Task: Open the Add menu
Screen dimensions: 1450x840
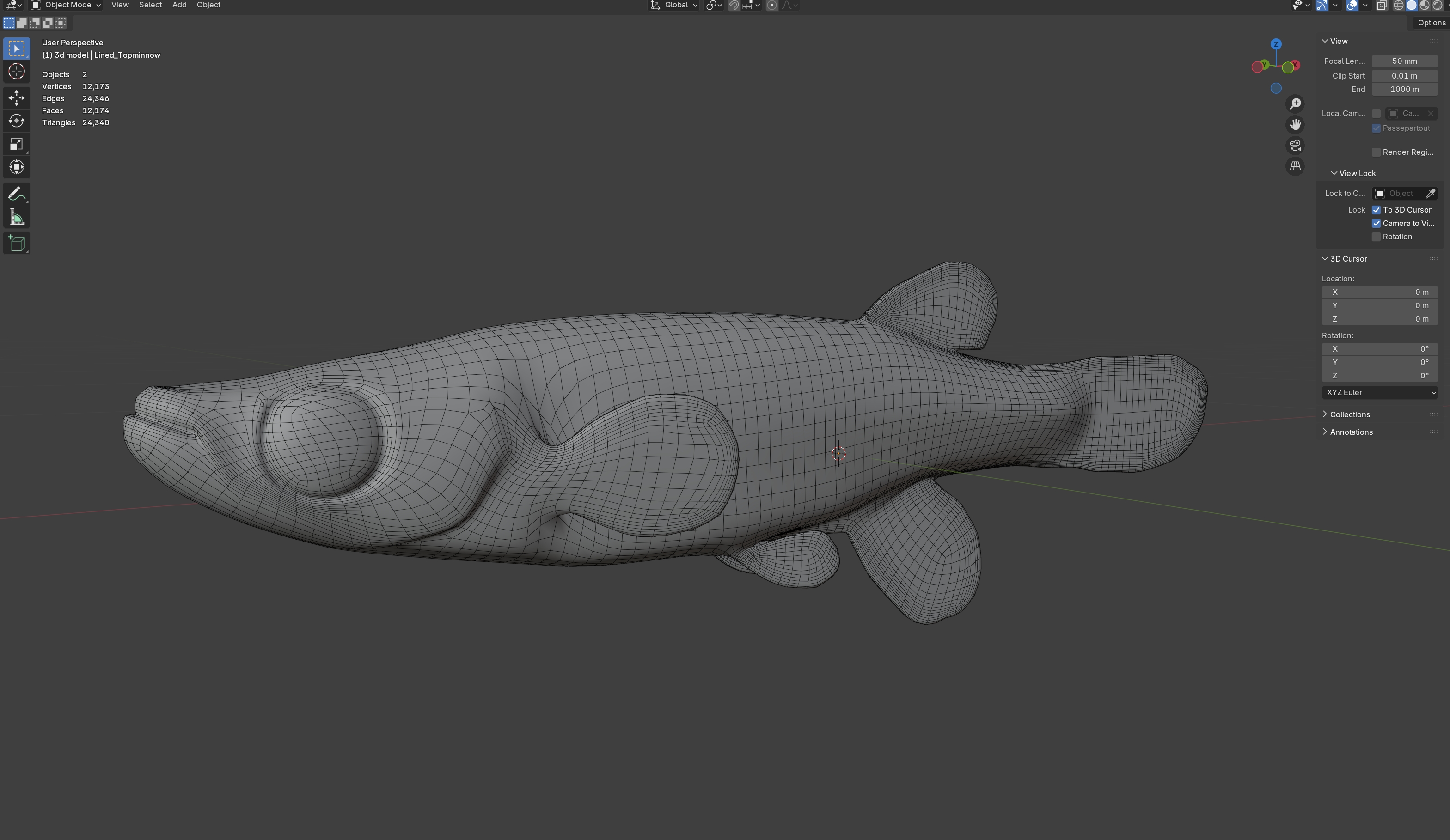Action: tap(179, 5)
